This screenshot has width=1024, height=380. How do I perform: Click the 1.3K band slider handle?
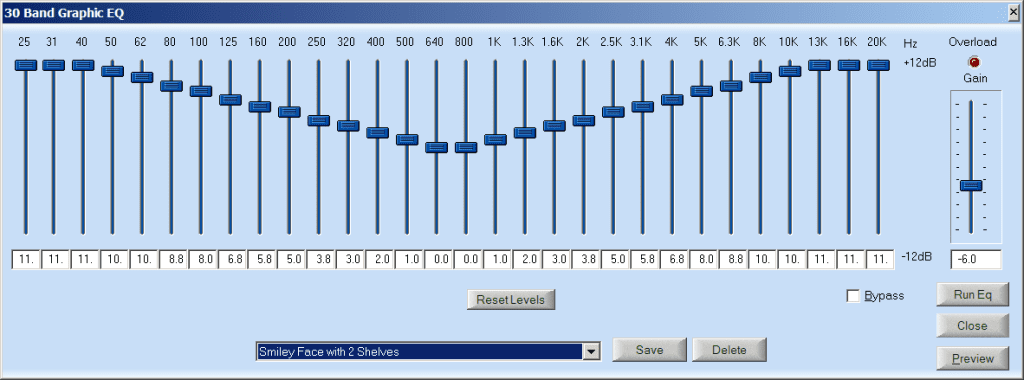524,133
